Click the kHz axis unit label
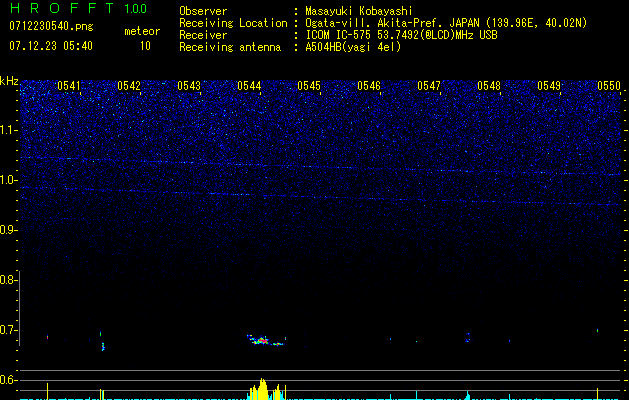Viewport: 629px width, 400px height. [9, 81]
